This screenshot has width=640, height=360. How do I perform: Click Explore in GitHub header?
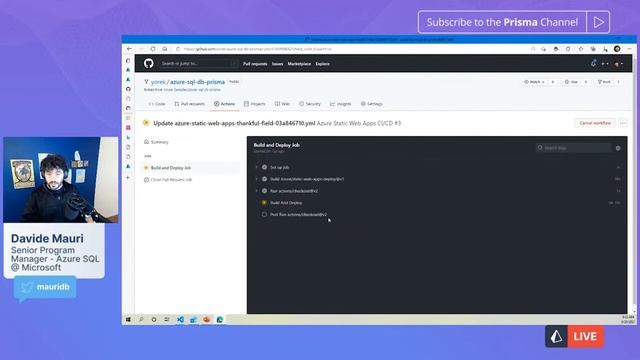[322, 64]
